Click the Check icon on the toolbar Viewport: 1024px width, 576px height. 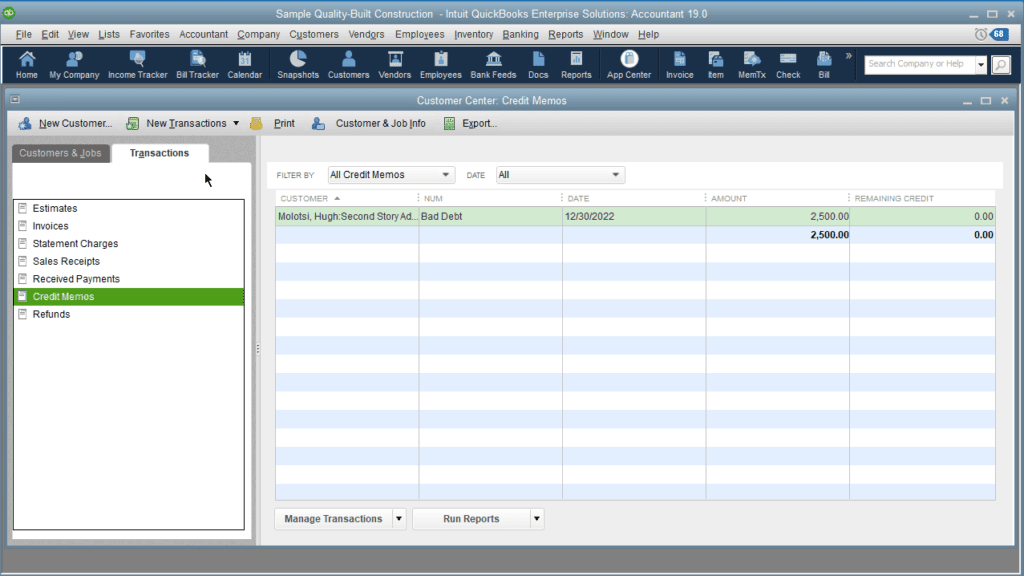pos(788,65)
